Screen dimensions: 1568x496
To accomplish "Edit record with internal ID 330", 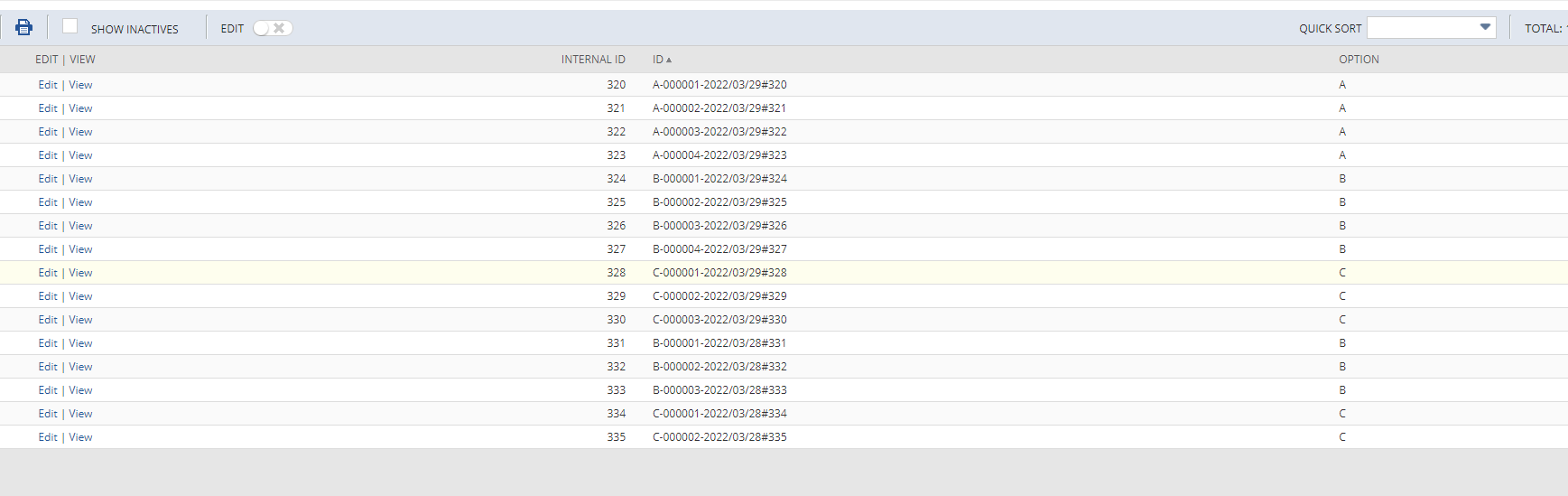I will point(48,320).
